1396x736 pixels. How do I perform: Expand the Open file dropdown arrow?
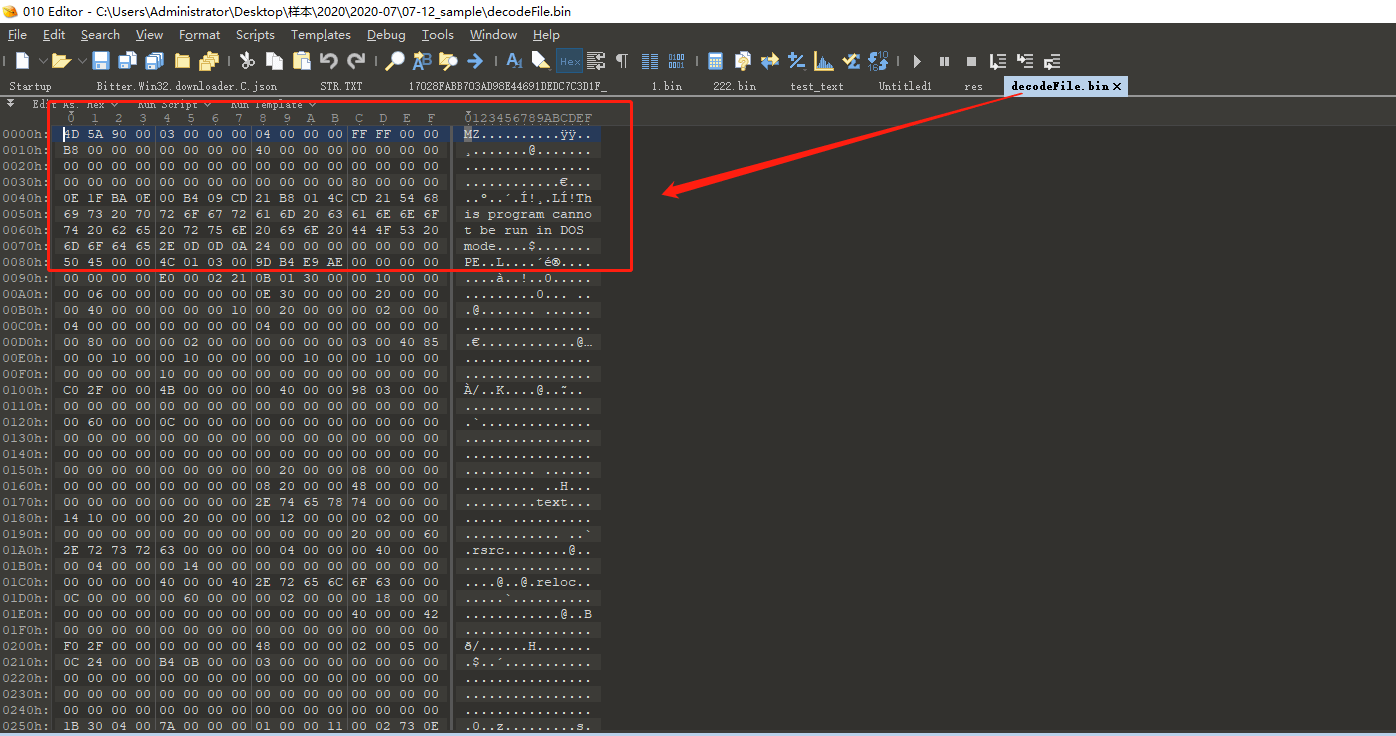click(82, 62)
